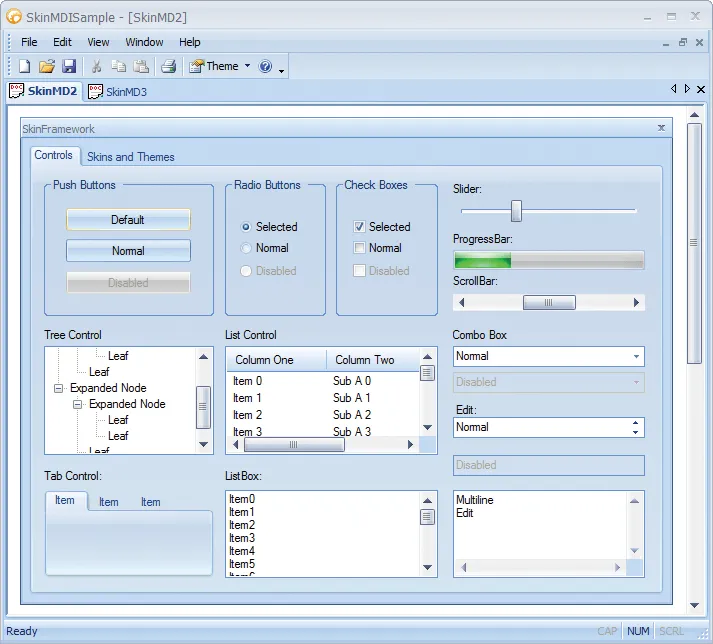Viewport: 713px width, 644px height.
Task: Click the ScrollBar sample right arrow
Action: click(x=636, y=302)
